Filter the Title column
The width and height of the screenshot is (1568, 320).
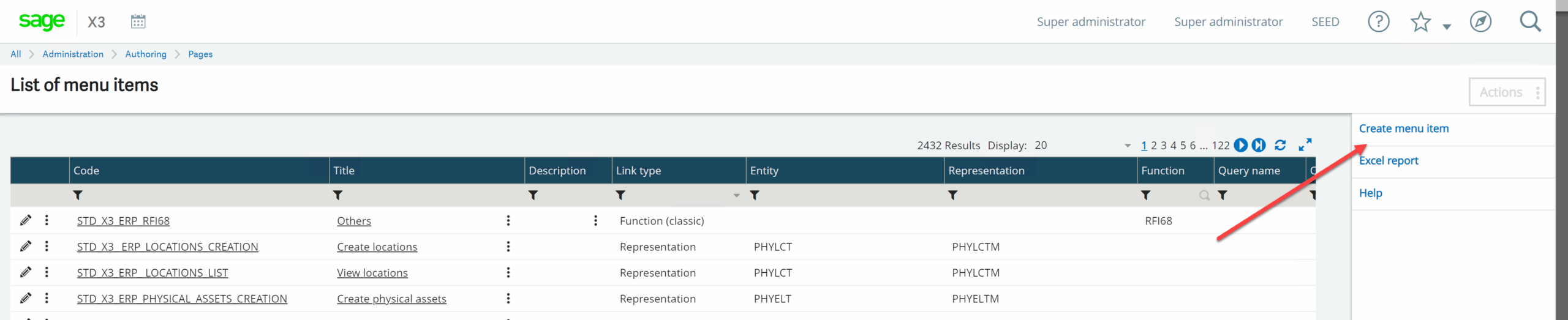click(x=337, y=195)
